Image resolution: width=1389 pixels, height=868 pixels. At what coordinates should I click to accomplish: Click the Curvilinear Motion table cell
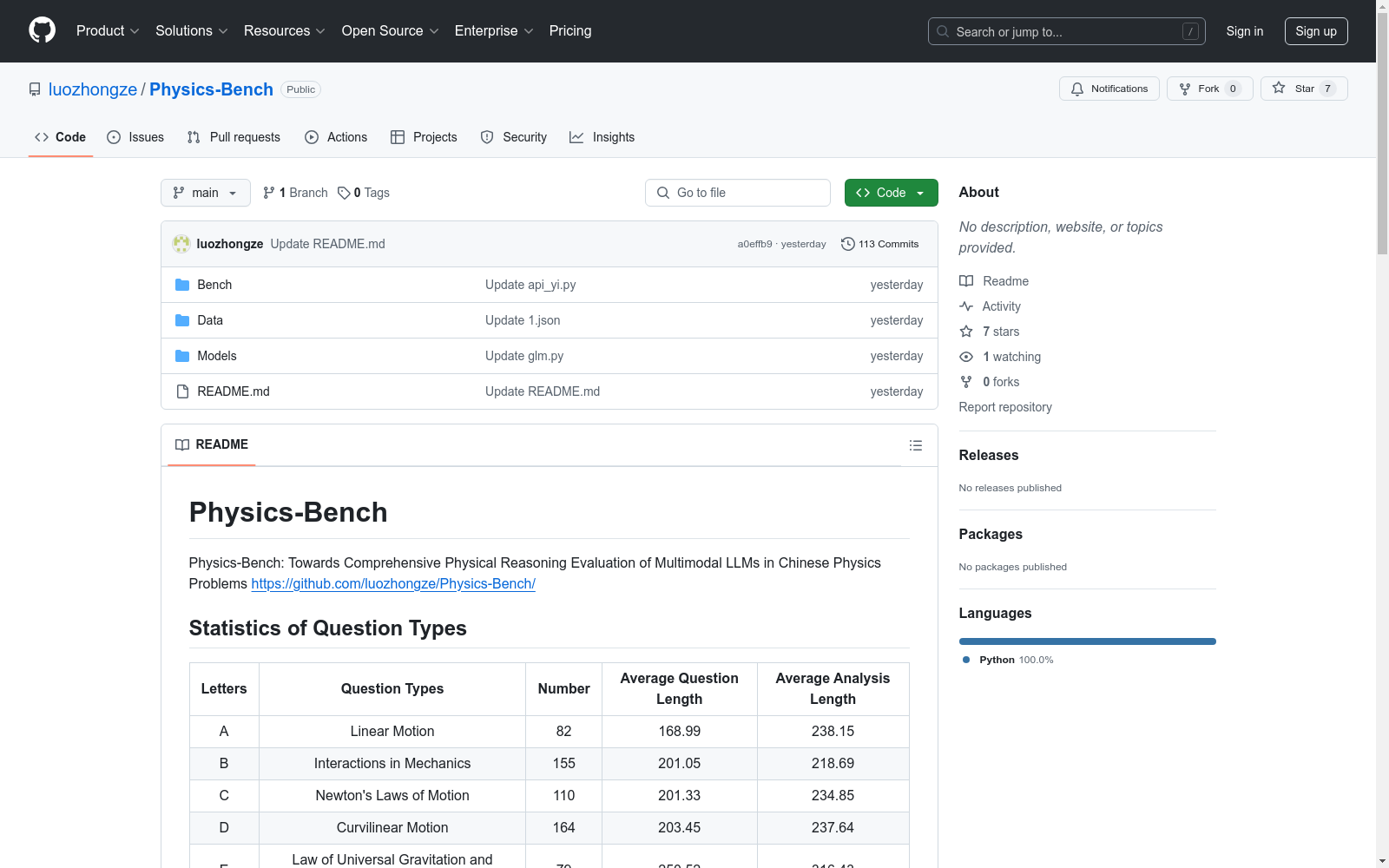click(x=392, y=828)
